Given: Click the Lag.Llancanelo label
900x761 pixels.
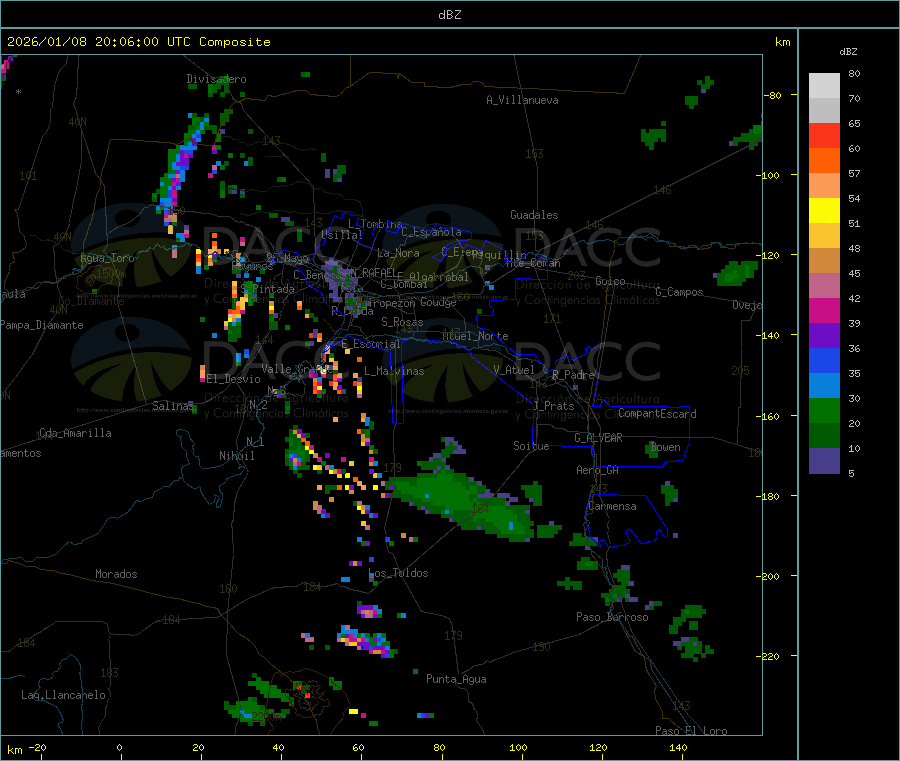Looking at the screenshot, I should point(63,695).
